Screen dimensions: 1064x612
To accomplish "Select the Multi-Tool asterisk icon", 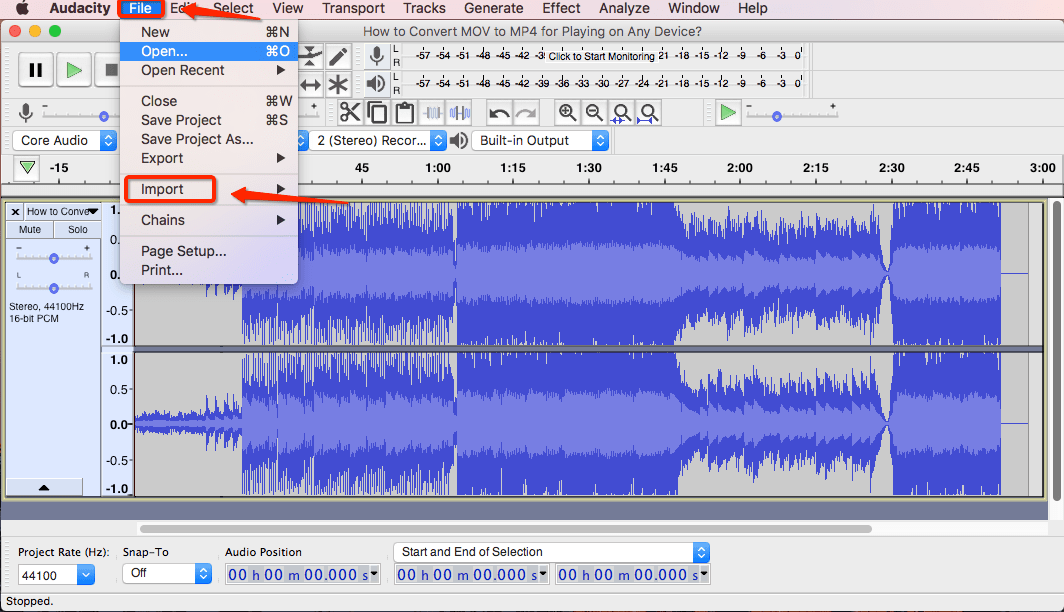I will [338, 85].
